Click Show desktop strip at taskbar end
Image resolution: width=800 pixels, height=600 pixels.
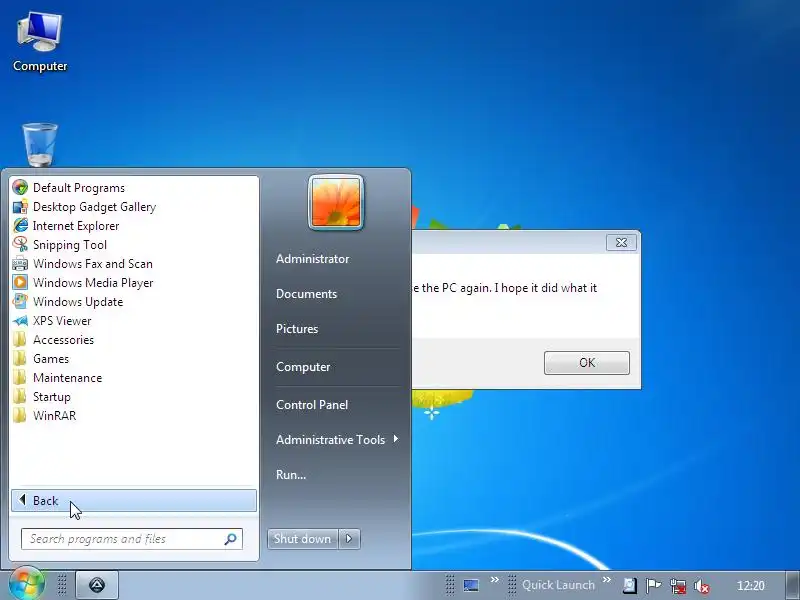click(792, 586)
